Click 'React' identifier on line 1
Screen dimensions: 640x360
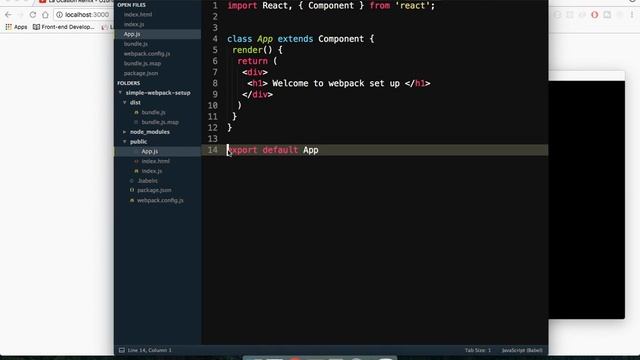275,6
